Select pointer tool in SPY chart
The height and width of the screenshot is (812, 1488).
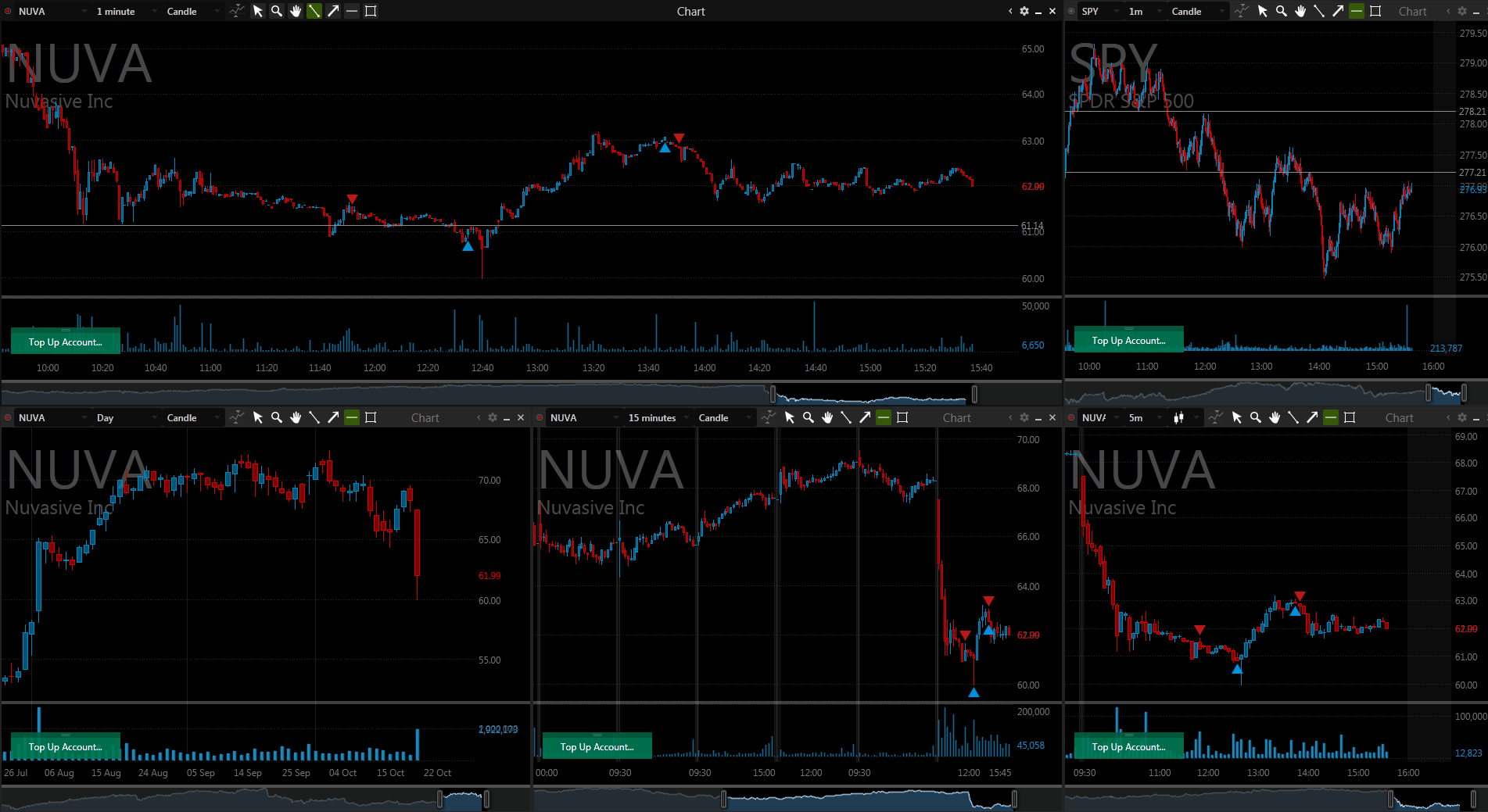click(x=1263, y=11)
